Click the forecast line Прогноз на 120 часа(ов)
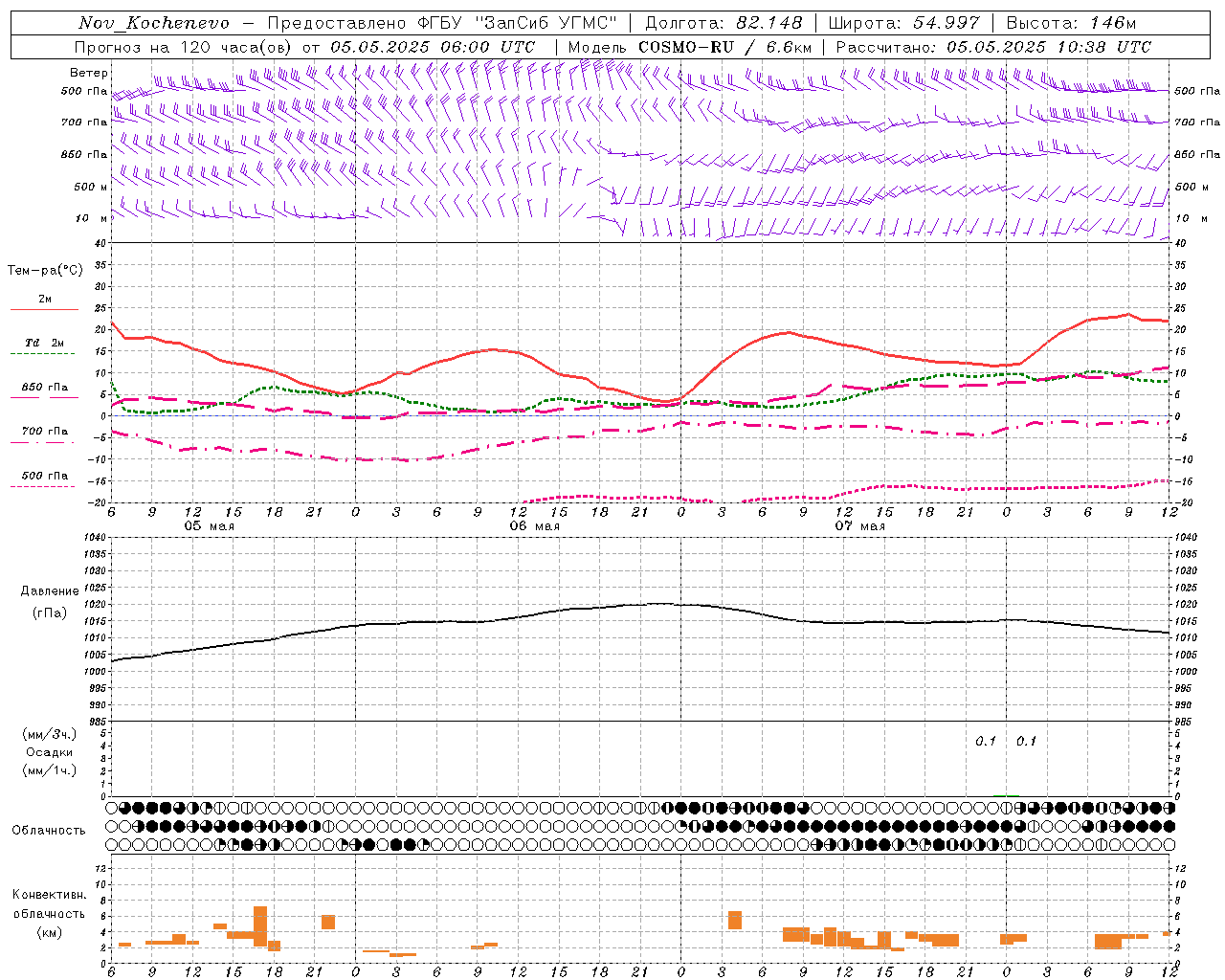The image size is (1225, 980). pos(184,47)
